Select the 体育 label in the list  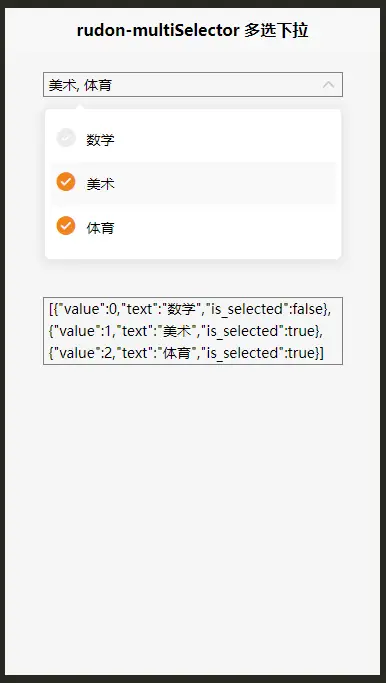pos(100,228)
